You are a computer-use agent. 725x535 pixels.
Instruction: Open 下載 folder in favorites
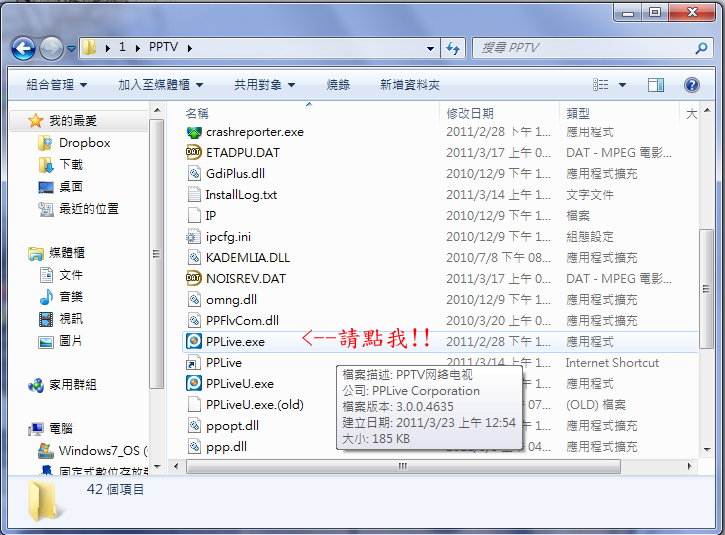[x=71, y=165]
